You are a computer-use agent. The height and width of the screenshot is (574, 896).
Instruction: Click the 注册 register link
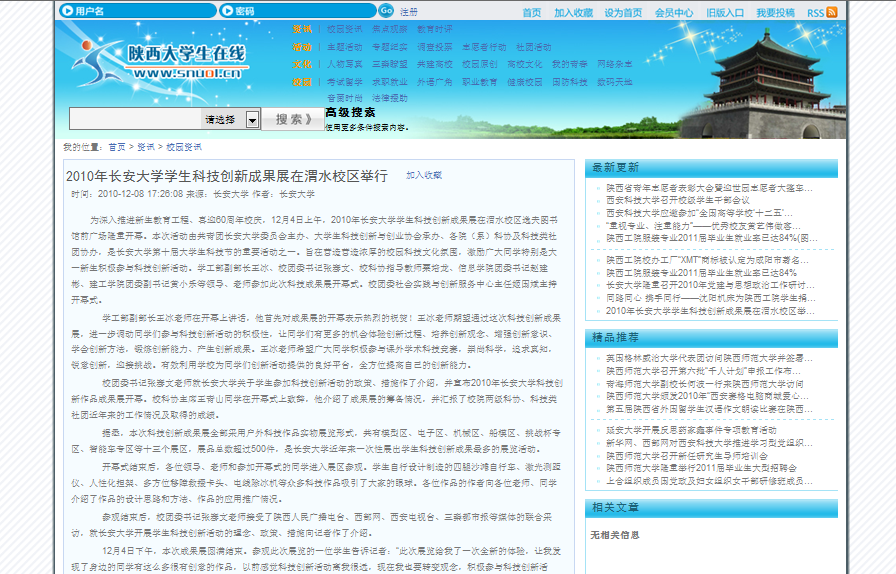pos(409,12)
